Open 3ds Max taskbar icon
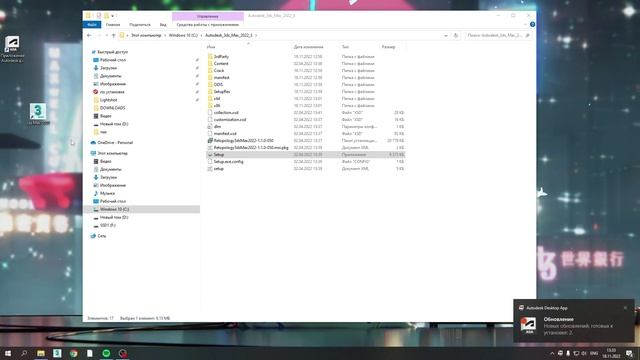 pos(57,353)
